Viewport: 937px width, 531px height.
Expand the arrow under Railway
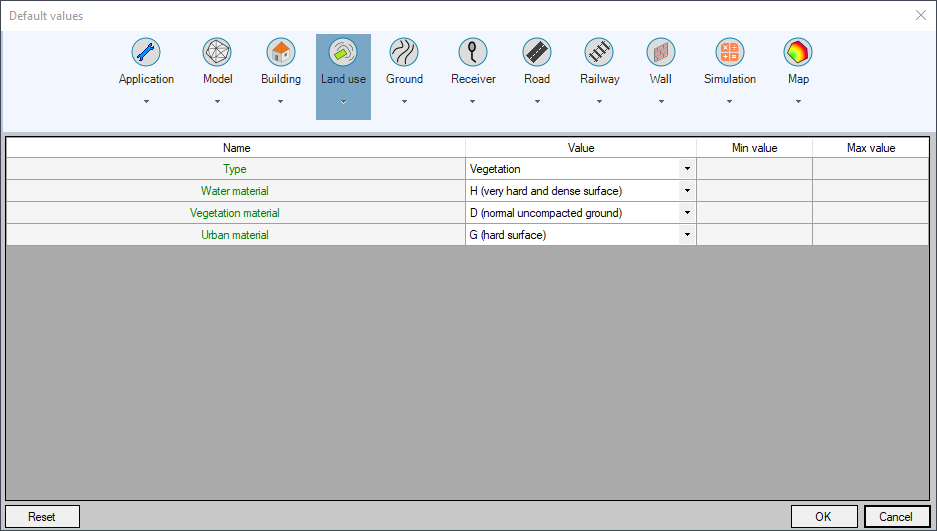click(599, 102)
